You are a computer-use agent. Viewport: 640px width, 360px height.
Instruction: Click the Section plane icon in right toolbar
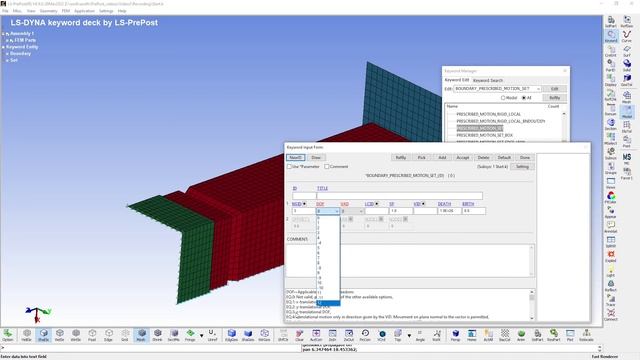[611, 124]
